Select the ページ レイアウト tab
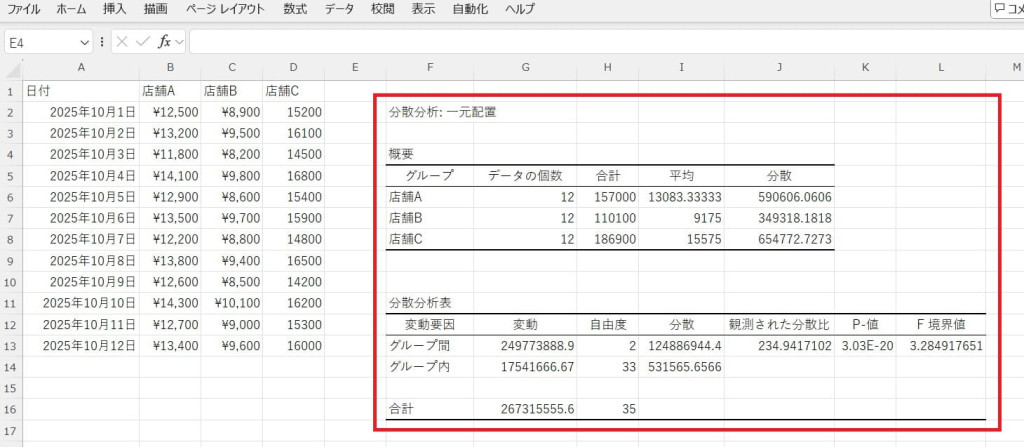Screen dimensions: 1024x447 tap(225, 9)
